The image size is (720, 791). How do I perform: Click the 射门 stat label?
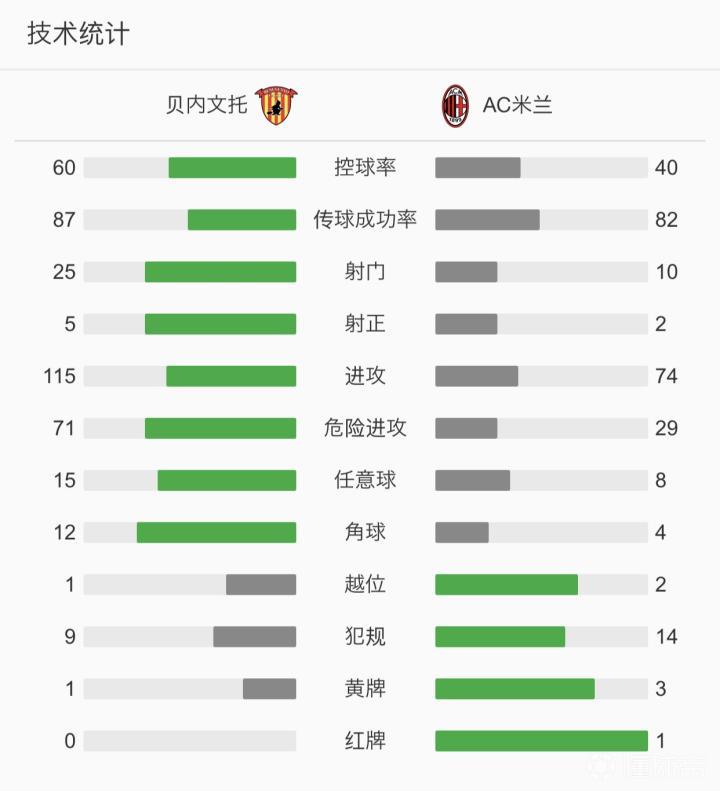click(365, 272)
